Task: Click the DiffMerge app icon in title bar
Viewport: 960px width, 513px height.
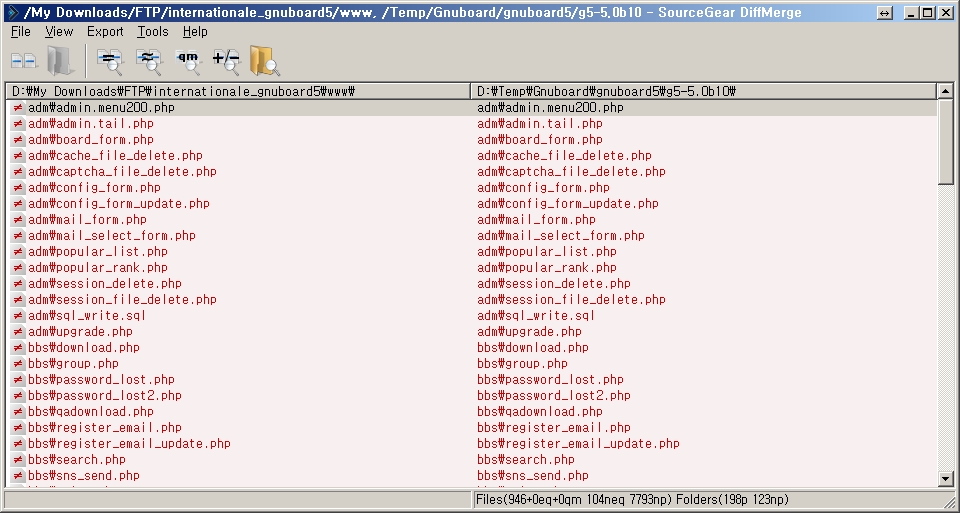Action: 12,12
